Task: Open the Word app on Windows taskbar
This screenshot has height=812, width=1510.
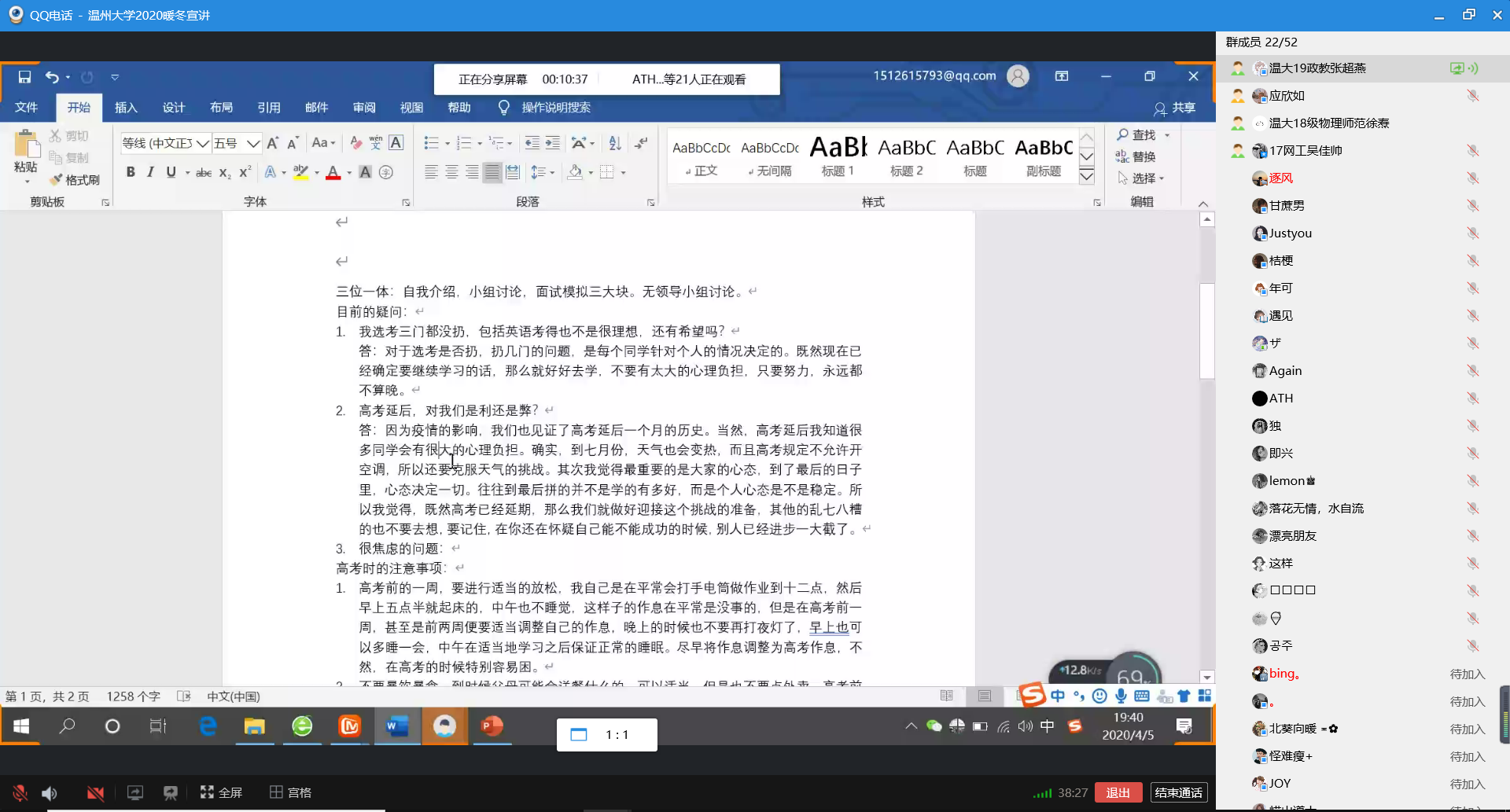Action: [x=397, y=726]
